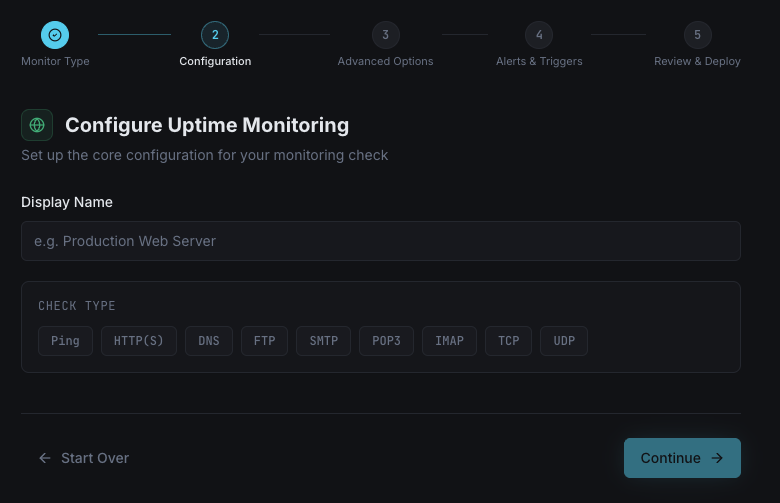Screen dimensions: 780x503
Task: Select the DNS check type
Action: tap(208, 341)
